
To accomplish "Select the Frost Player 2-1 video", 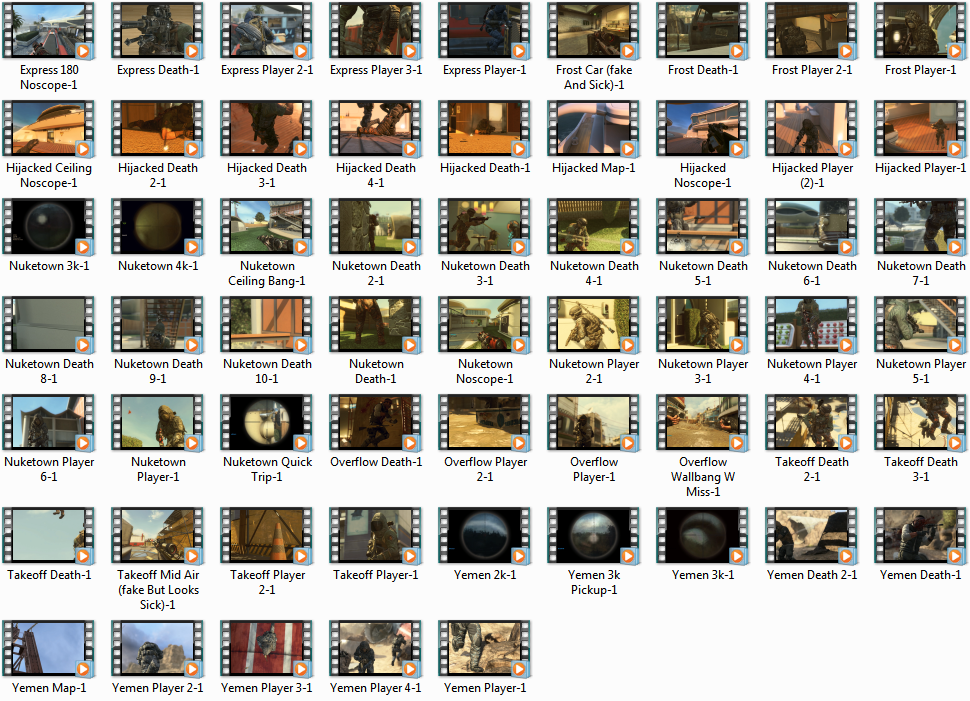I will point(812,30).
